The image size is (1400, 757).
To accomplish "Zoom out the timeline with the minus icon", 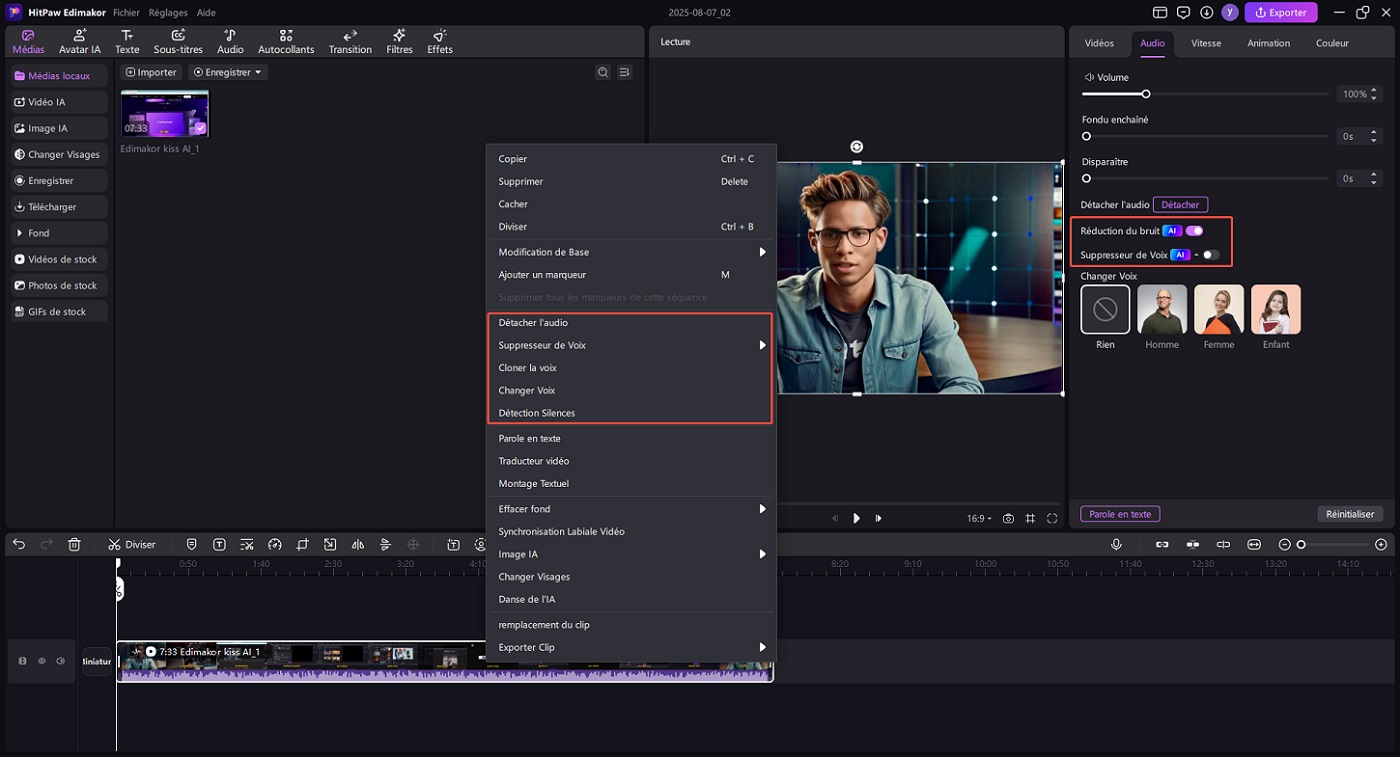I will [1285, 545].
